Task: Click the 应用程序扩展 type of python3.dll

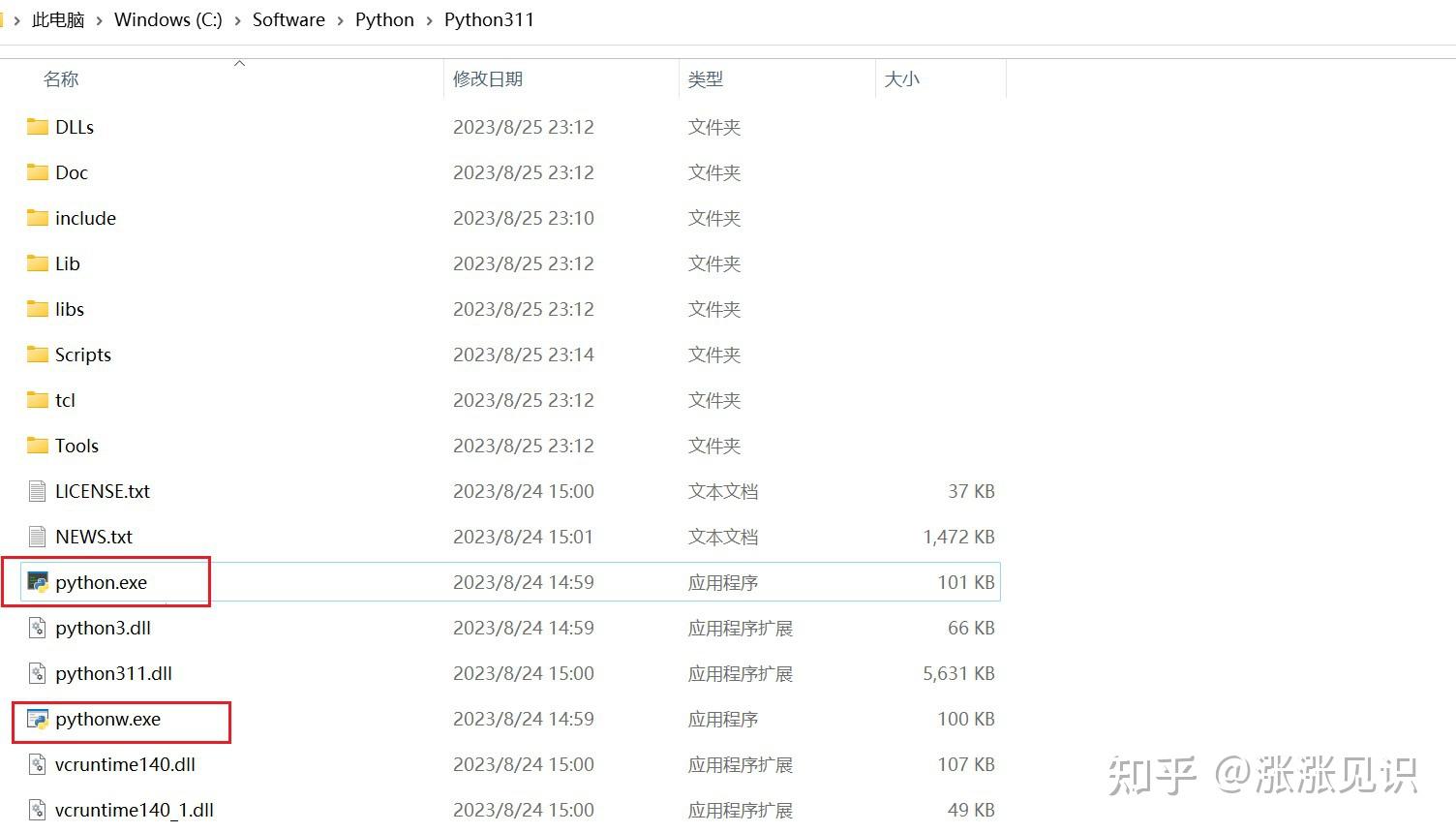Action: 741,628
